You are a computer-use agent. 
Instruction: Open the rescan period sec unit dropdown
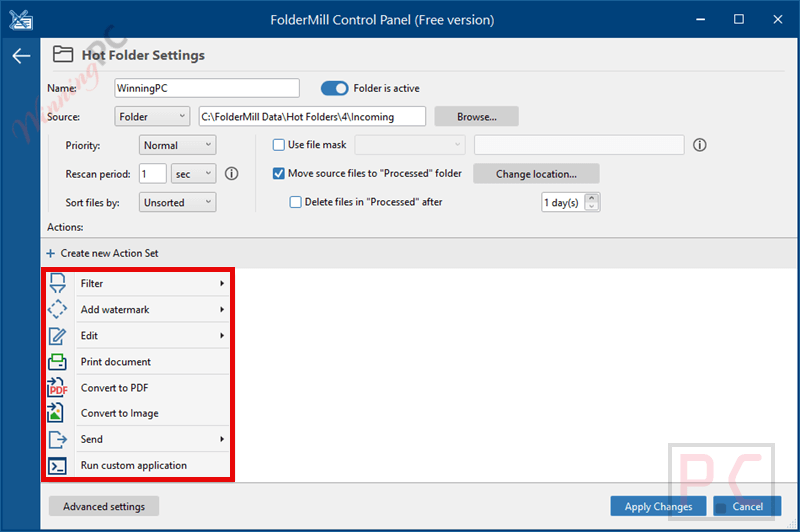click(x=193, y=174)
